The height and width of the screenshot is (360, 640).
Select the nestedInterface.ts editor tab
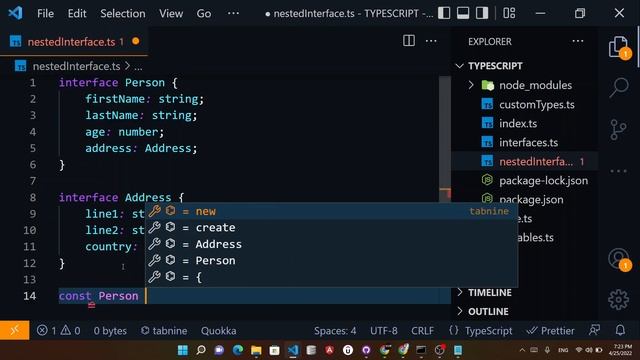pos(74,41)
